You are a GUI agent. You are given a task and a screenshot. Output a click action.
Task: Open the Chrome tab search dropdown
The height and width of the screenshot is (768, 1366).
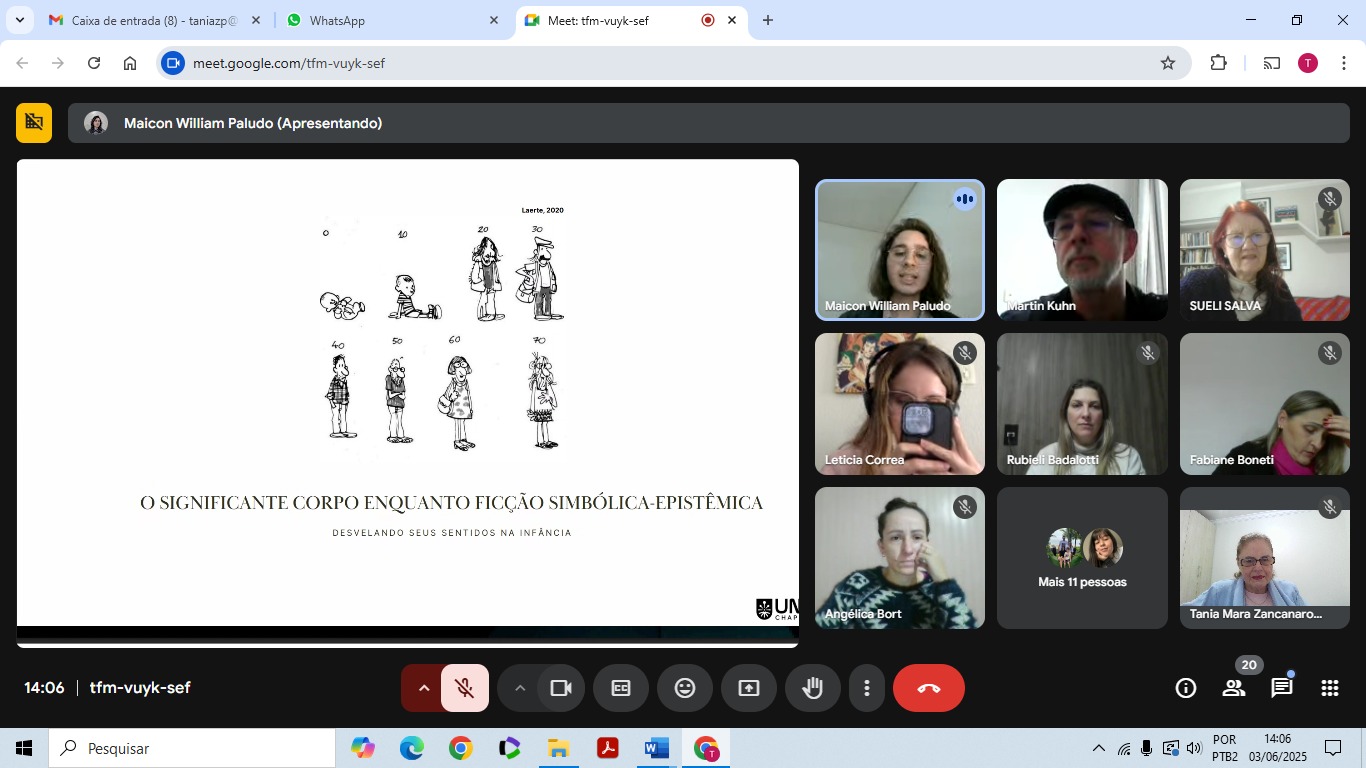pos(19,20)
